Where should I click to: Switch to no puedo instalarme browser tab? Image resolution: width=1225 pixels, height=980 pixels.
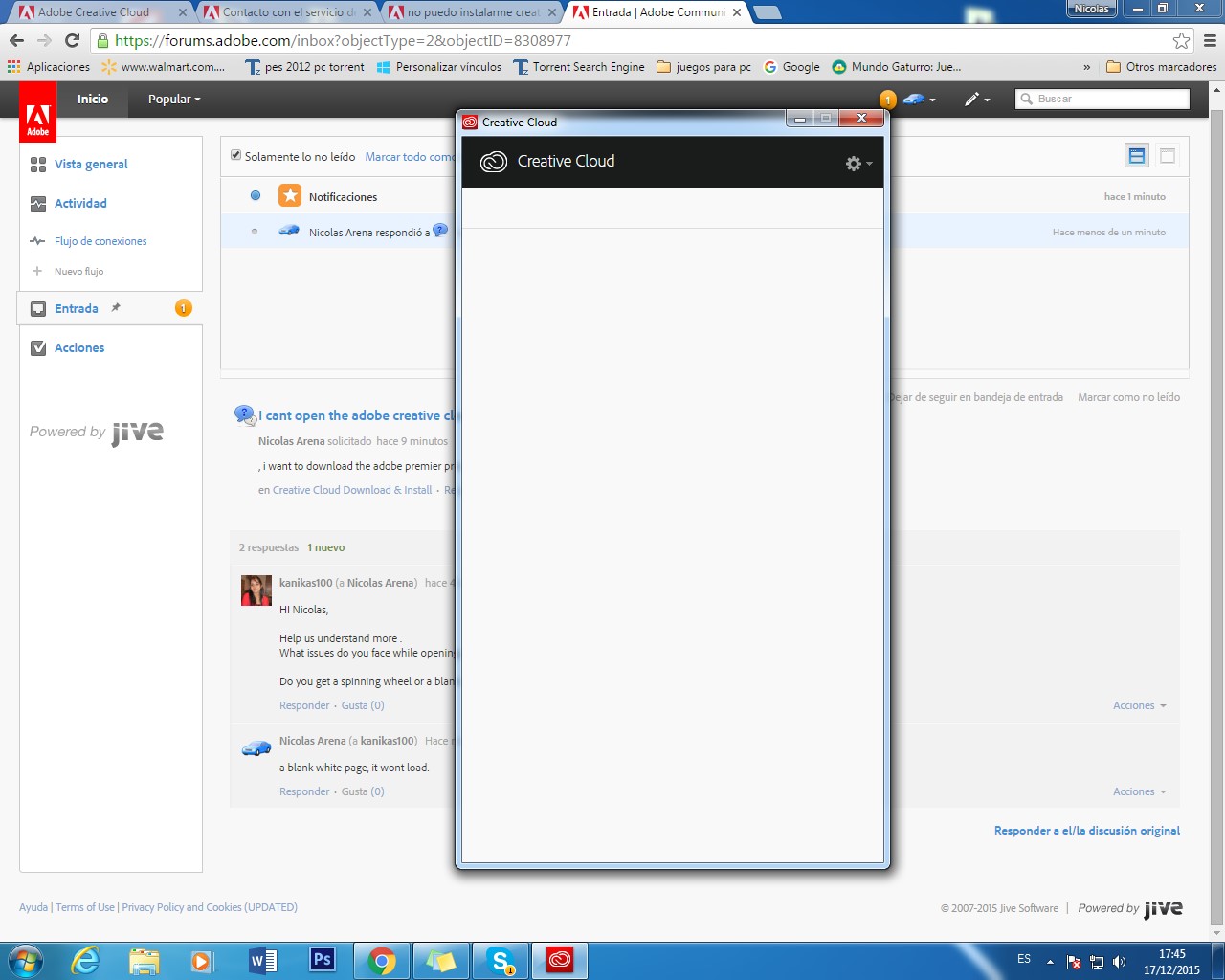tap(472, 12)
